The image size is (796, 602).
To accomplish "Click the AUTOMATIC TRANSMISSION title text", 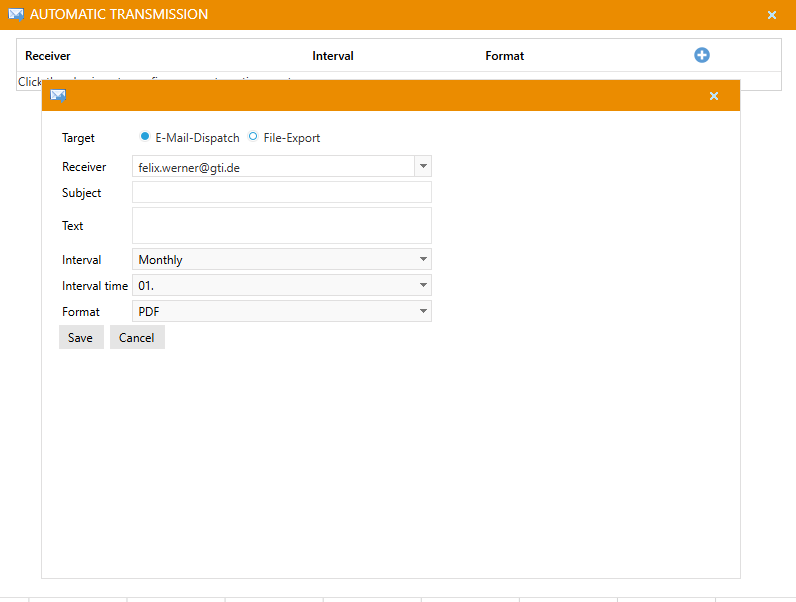I will click(119, 15).
